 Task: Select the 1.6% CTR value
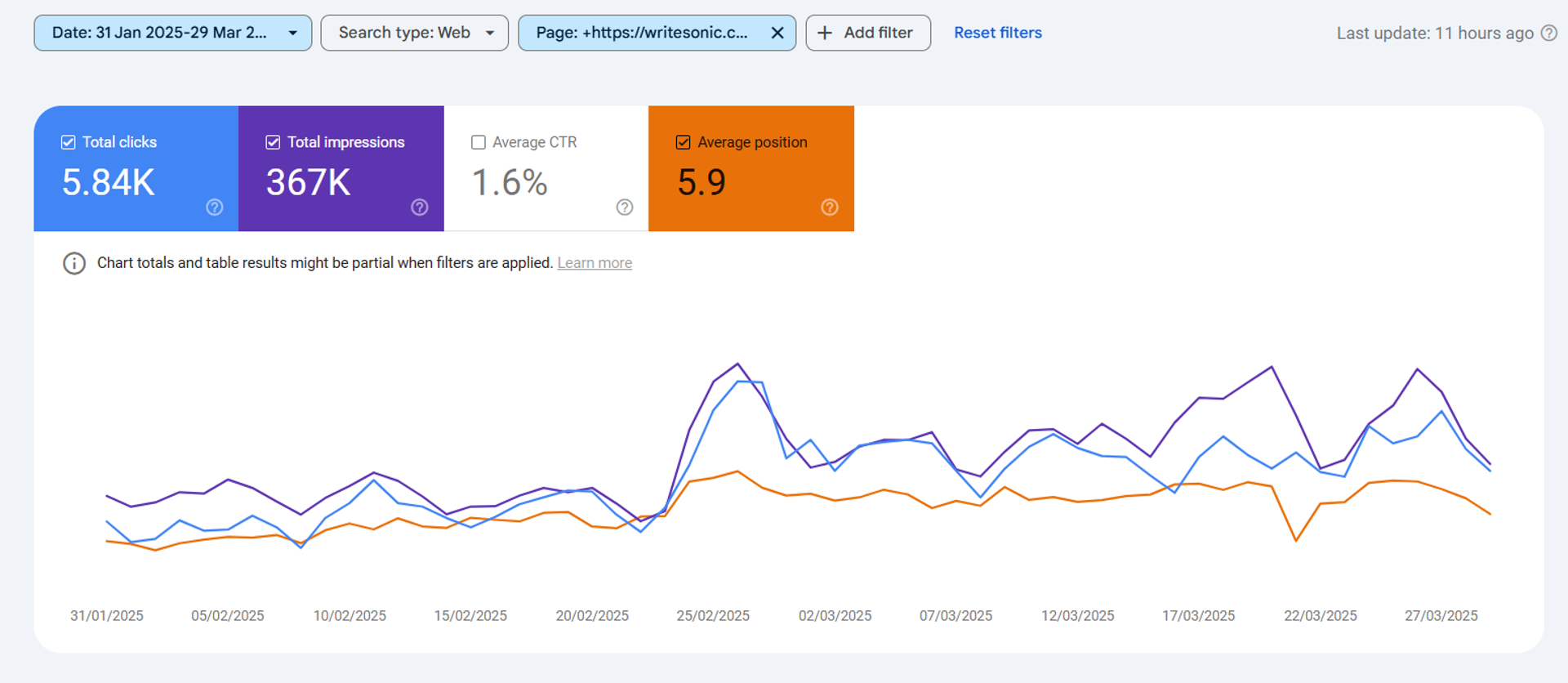(x=510, y=182)
